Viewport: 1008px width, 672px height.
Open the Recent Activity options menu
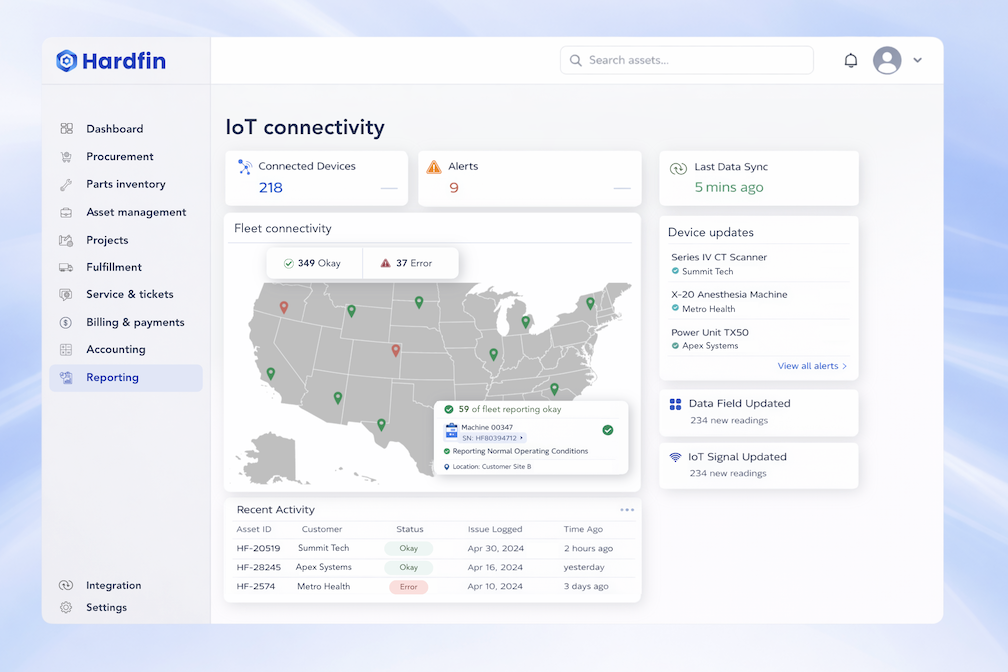(627, 509)
